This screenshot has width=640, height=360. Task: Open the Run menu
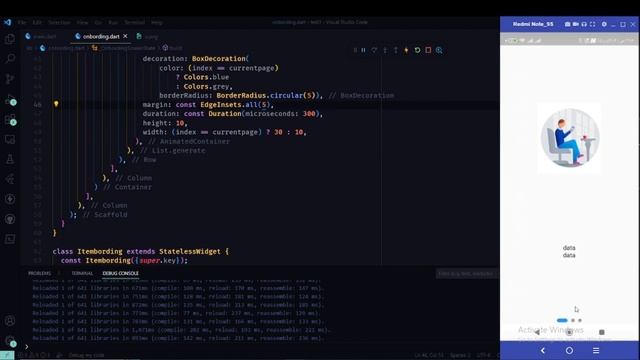[113, 22]
